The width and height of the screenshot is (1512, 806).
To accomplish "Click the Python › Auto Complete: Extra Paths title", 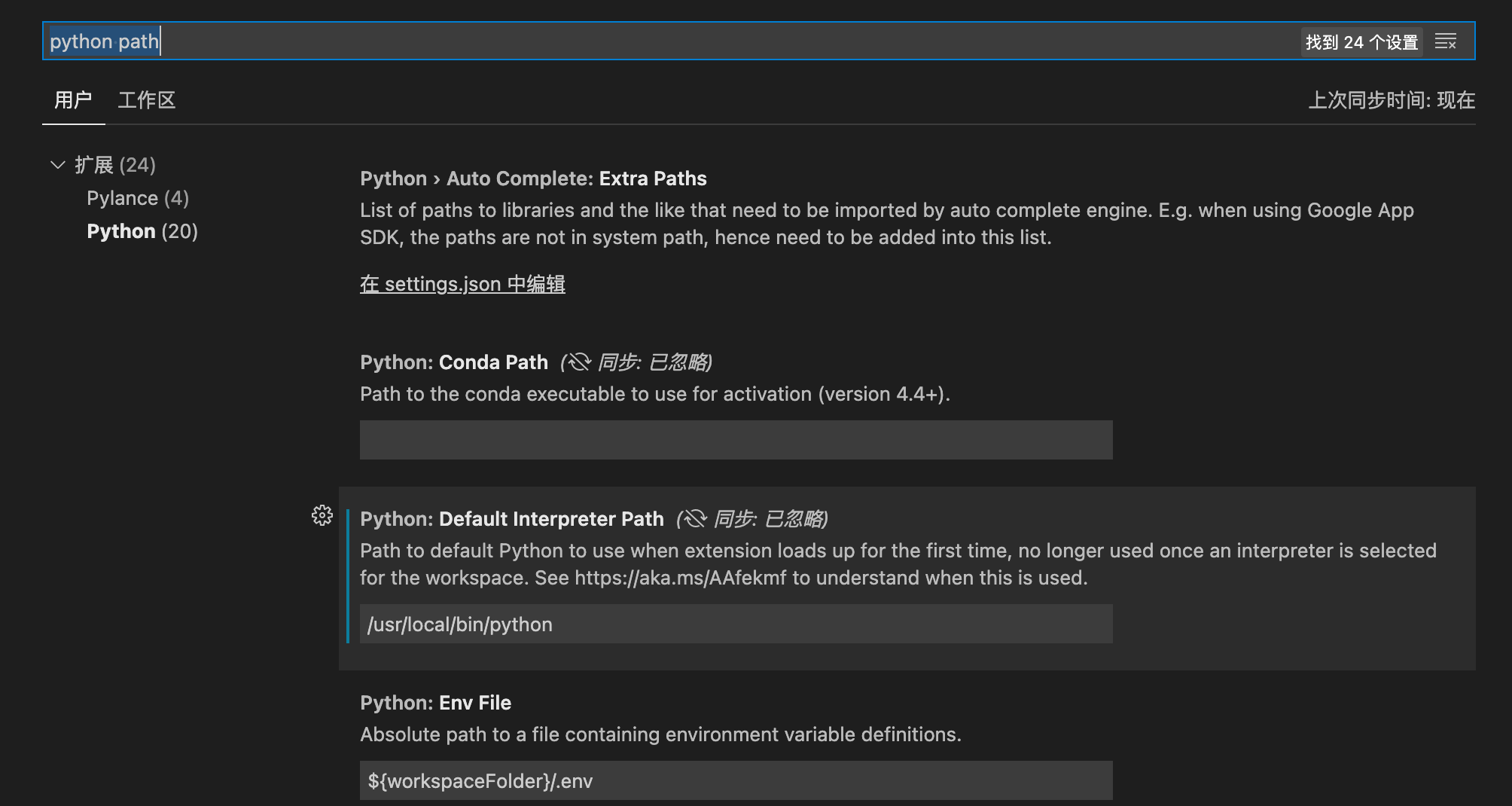I will coord(533,179).
